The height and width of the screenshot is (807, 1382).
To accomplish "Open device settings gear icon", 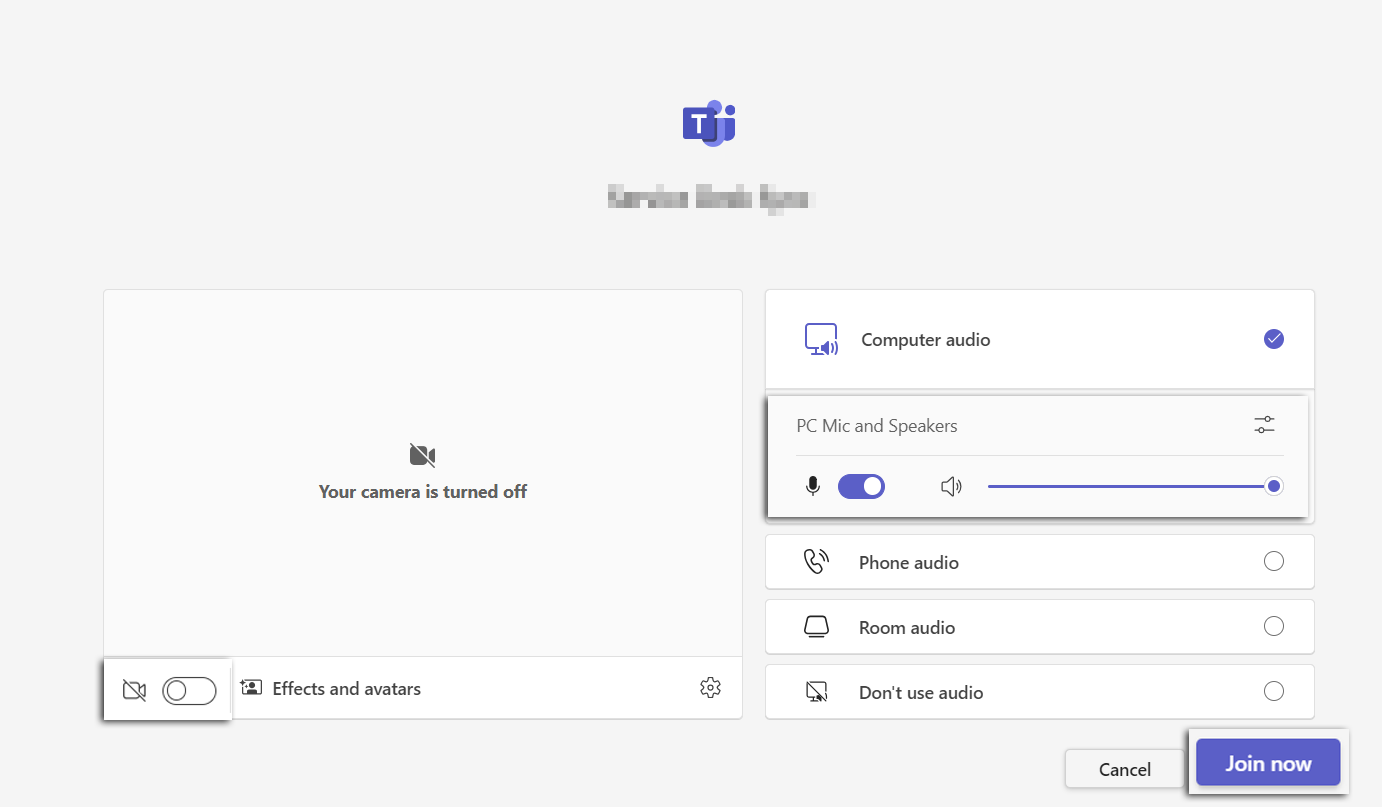I will [x=710, y=688].
